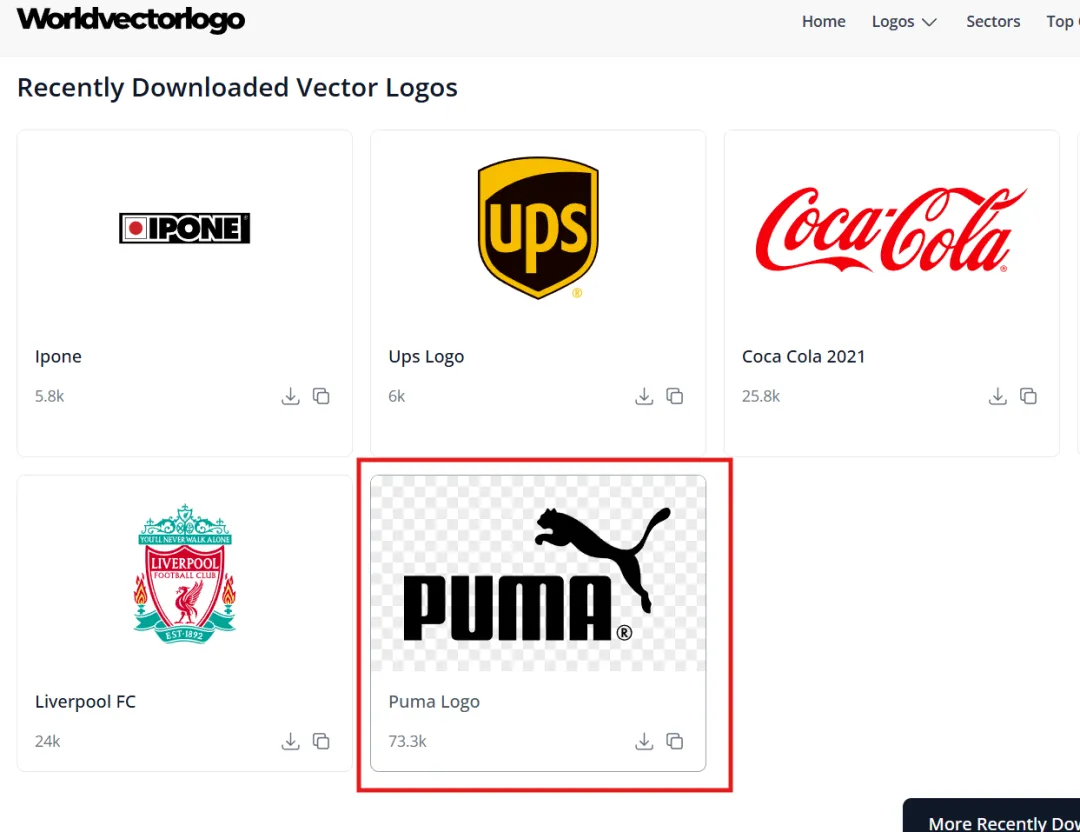This screenshot has width=1080, height=832.
Task: Open the Sectors menu item
Action: tap(993, 22)
